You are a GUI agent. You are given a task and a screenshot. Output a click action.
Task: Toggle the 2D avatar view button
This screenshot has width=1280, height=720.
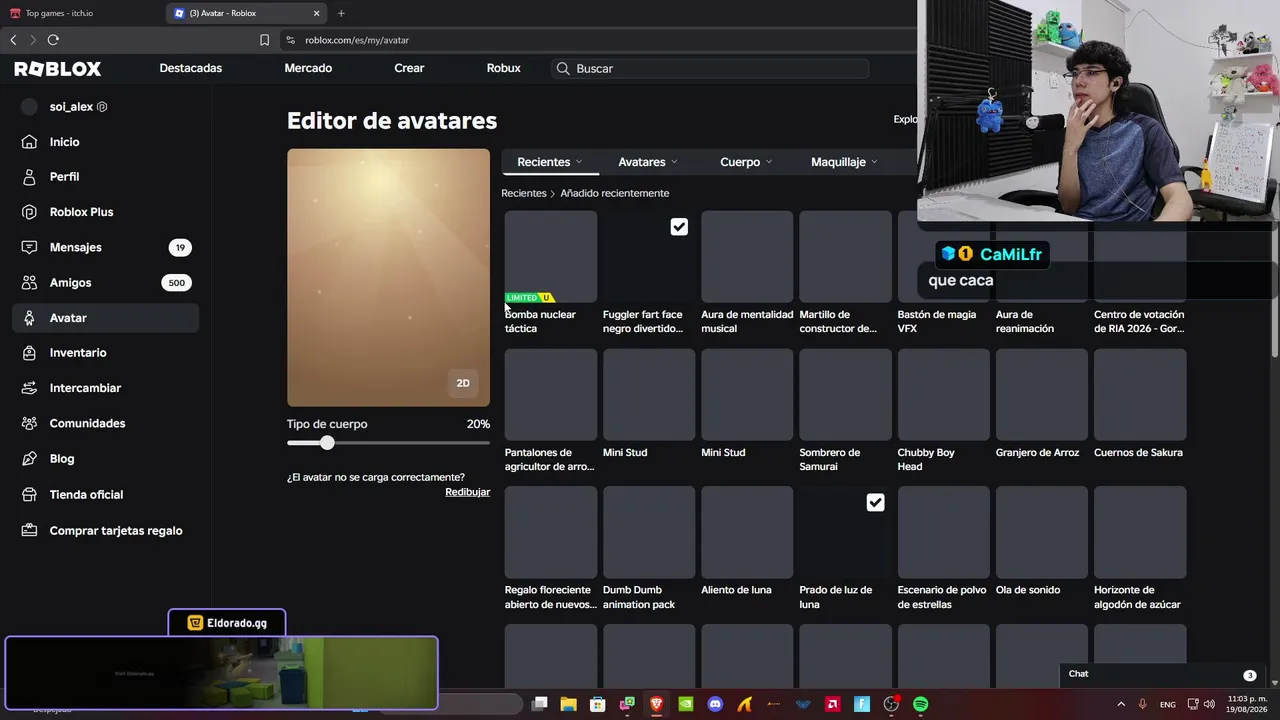(x=463, y=383)
